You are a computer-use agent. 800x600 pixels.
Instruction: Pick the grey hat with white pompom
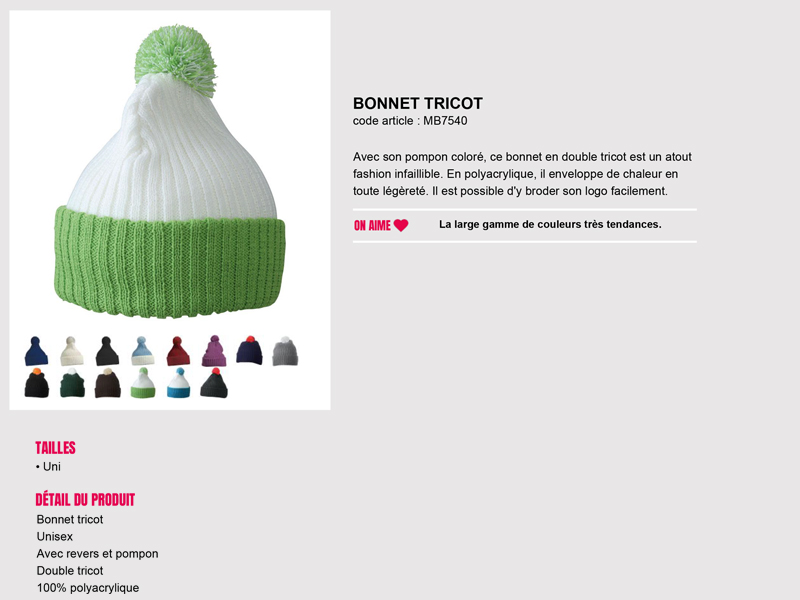pos(285,351)
